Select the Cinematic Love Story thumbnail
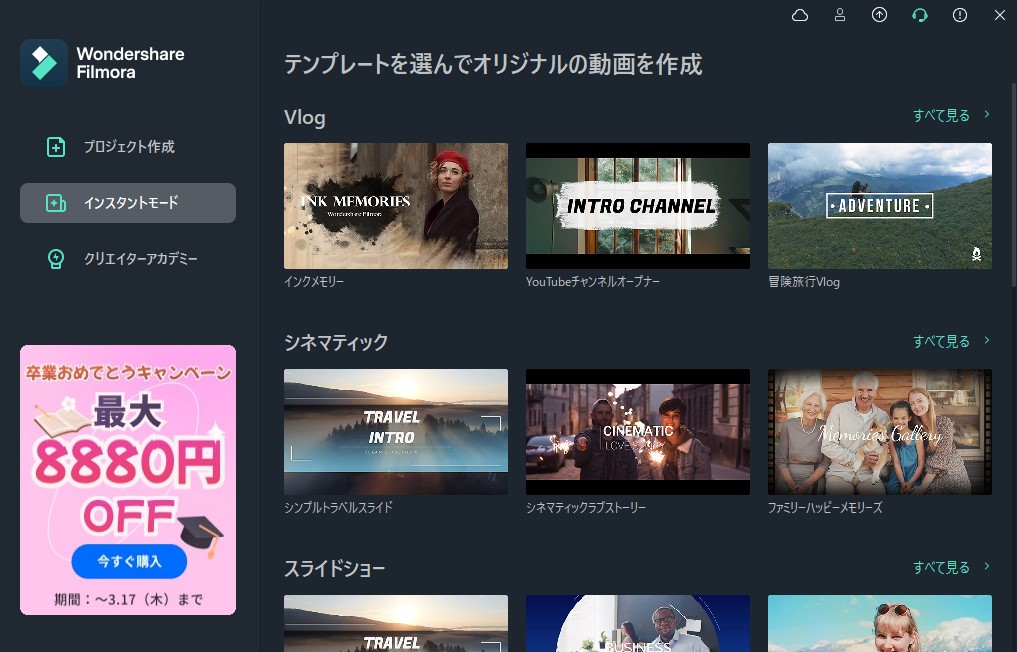The image size is (1017, 652). [638, 432]
